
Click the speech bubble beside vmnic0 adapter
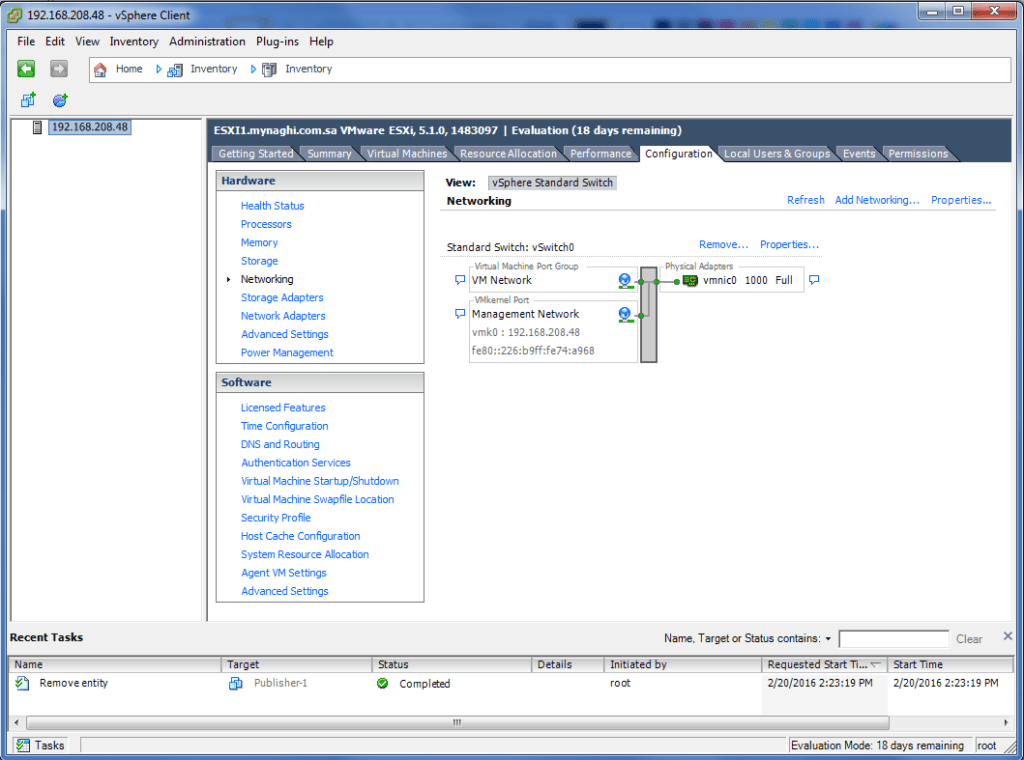(814, 281)
